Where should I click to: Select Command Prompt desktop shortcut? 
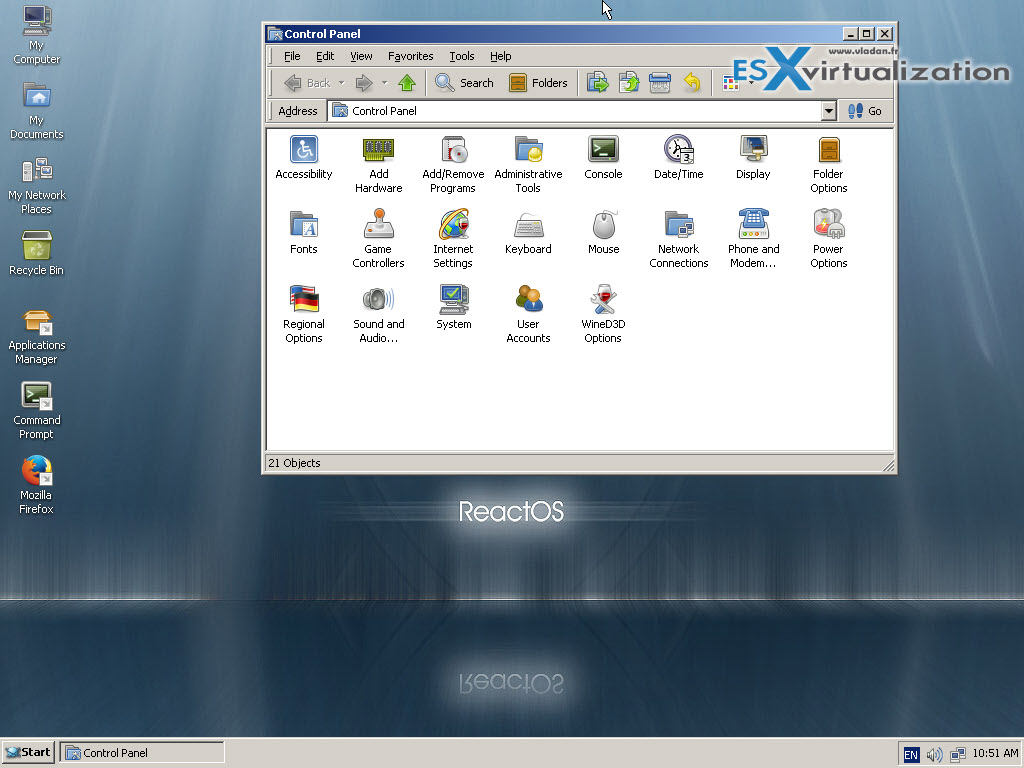coord(37,411)
